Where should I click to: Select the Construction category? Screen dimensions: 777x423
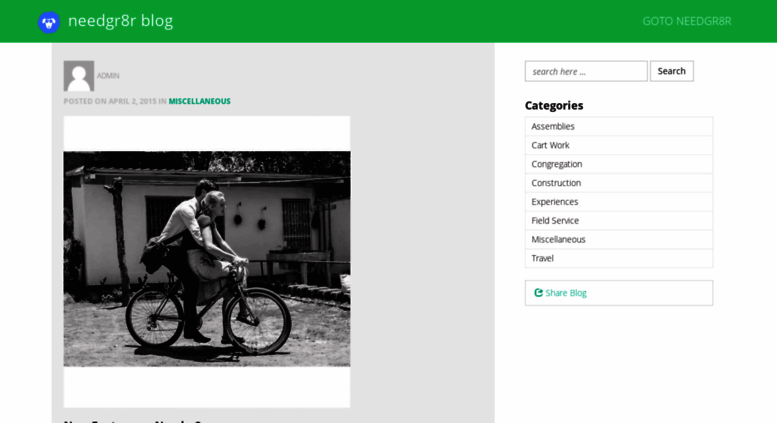coord(619,183)
